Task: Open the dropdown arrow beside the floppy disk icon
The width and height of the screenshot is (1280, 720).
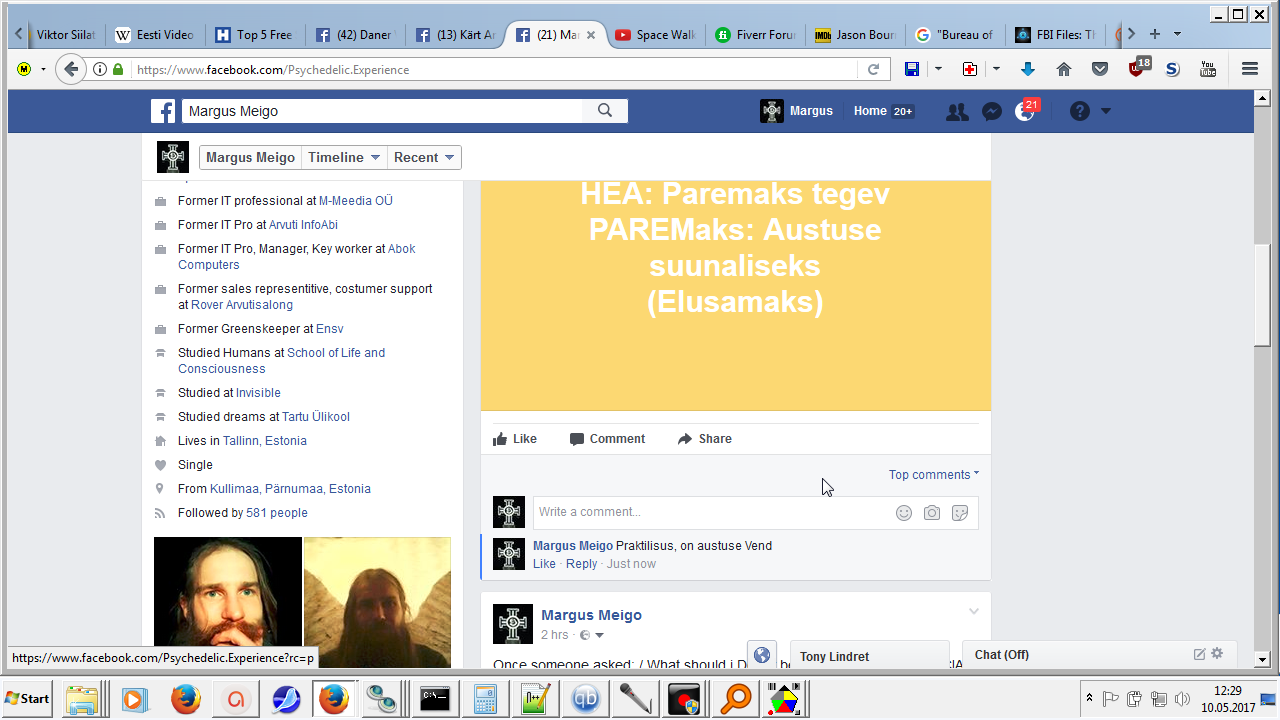Action: point(938,69)
